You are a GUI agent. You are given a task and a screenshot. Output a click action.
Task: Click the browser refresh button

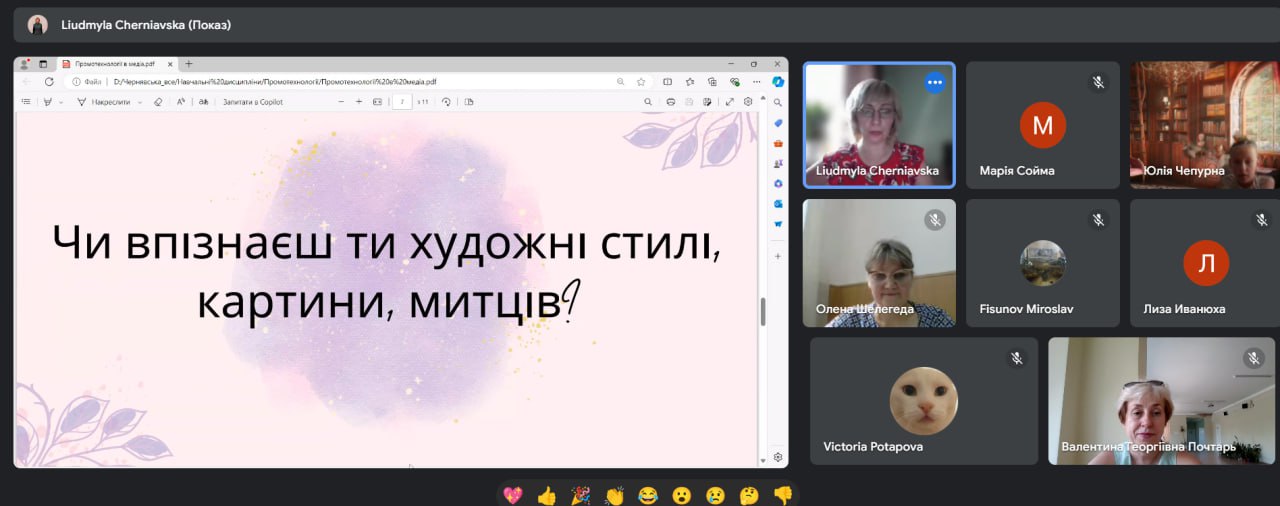pyautogui.click(x=49, y=82)
